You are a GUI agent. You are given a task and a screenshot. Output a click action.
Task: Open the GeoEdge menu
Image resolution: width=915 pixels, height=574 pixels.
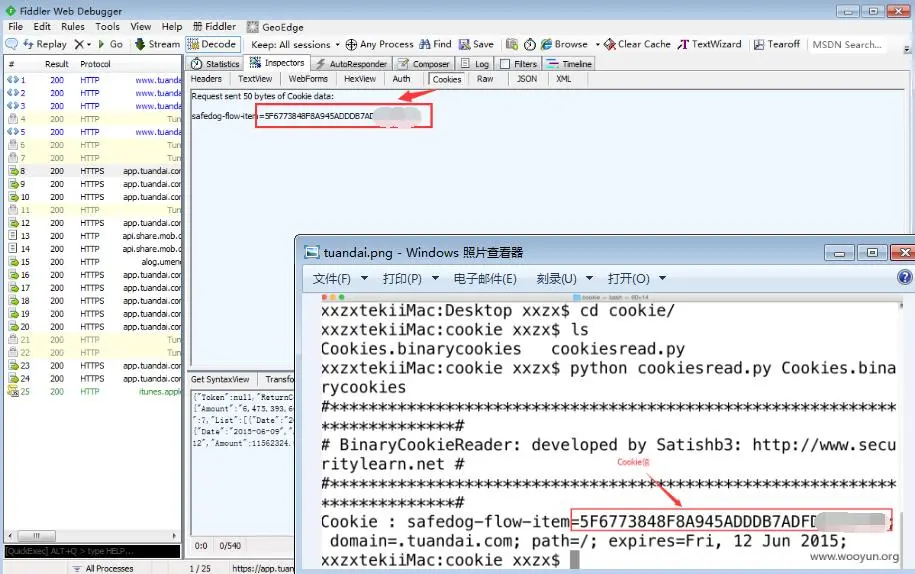275,27
